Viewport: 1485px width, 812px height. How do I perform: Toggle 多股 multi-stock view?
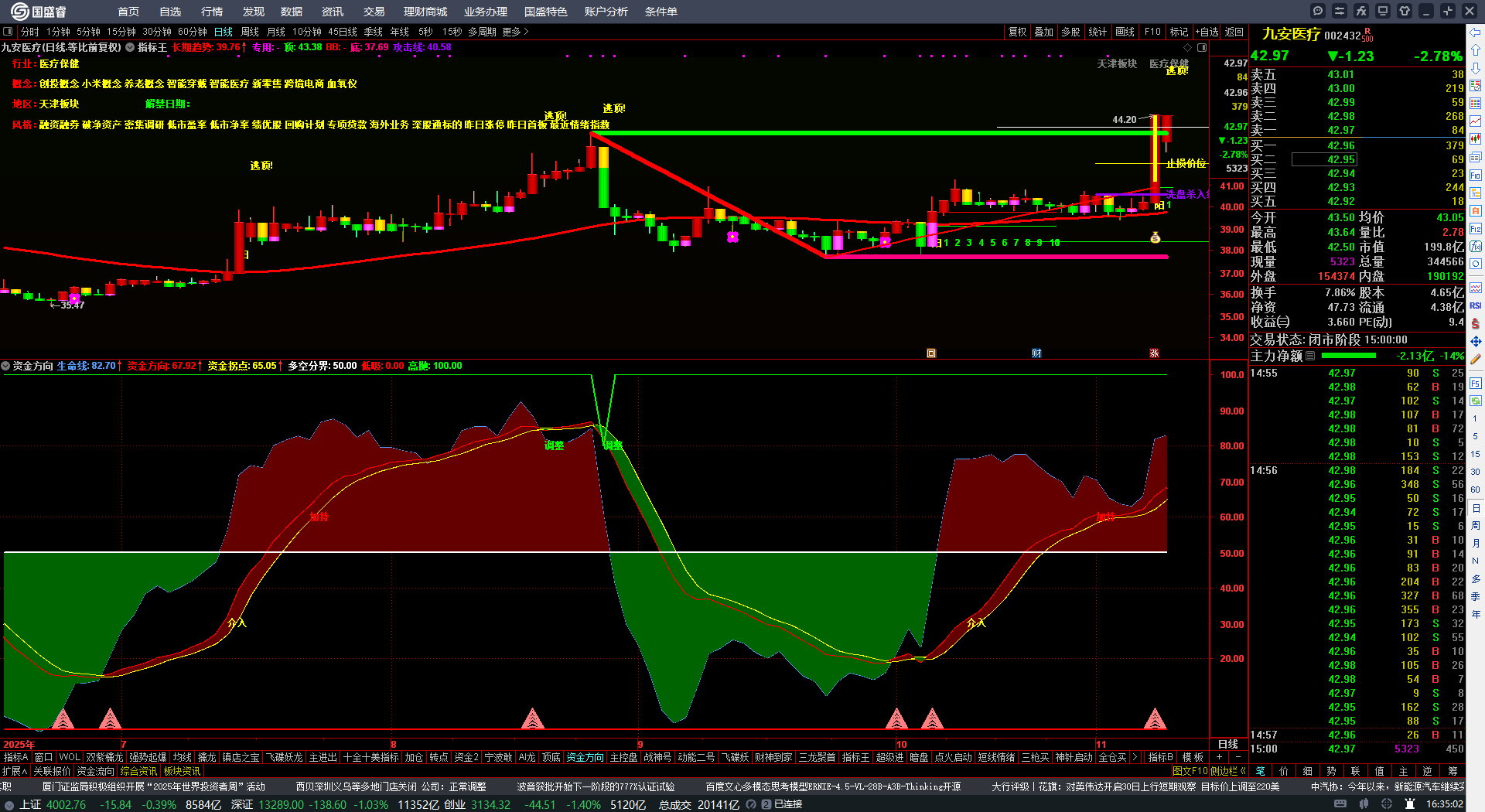click(x=1070, y=32)
